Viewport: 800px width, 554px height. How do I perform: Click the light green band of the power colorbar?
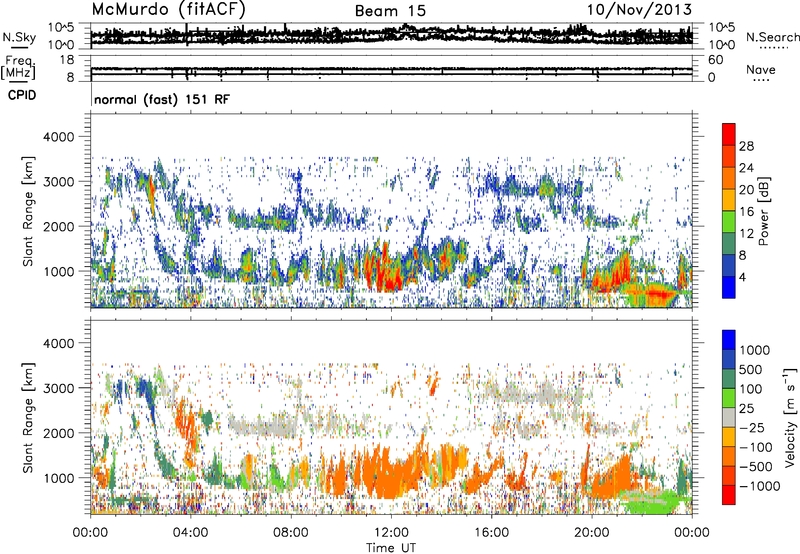coord(729,221)
